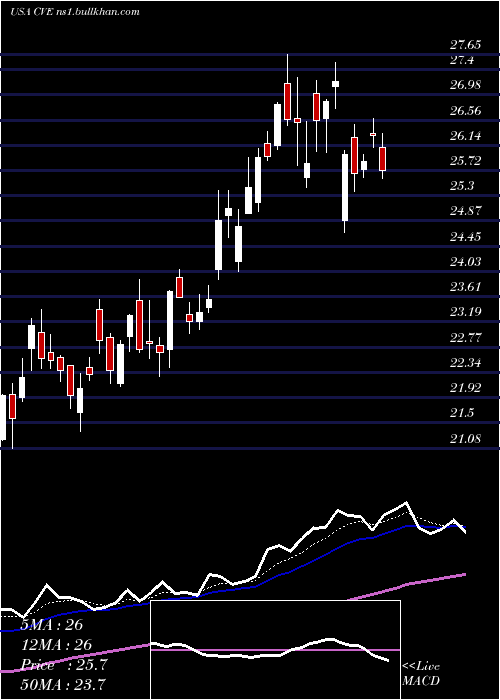The image size is (500, 700).
Task: Click the USA CVE ns1.bullkhan.com watermark
Action: (x=75, y=12)
